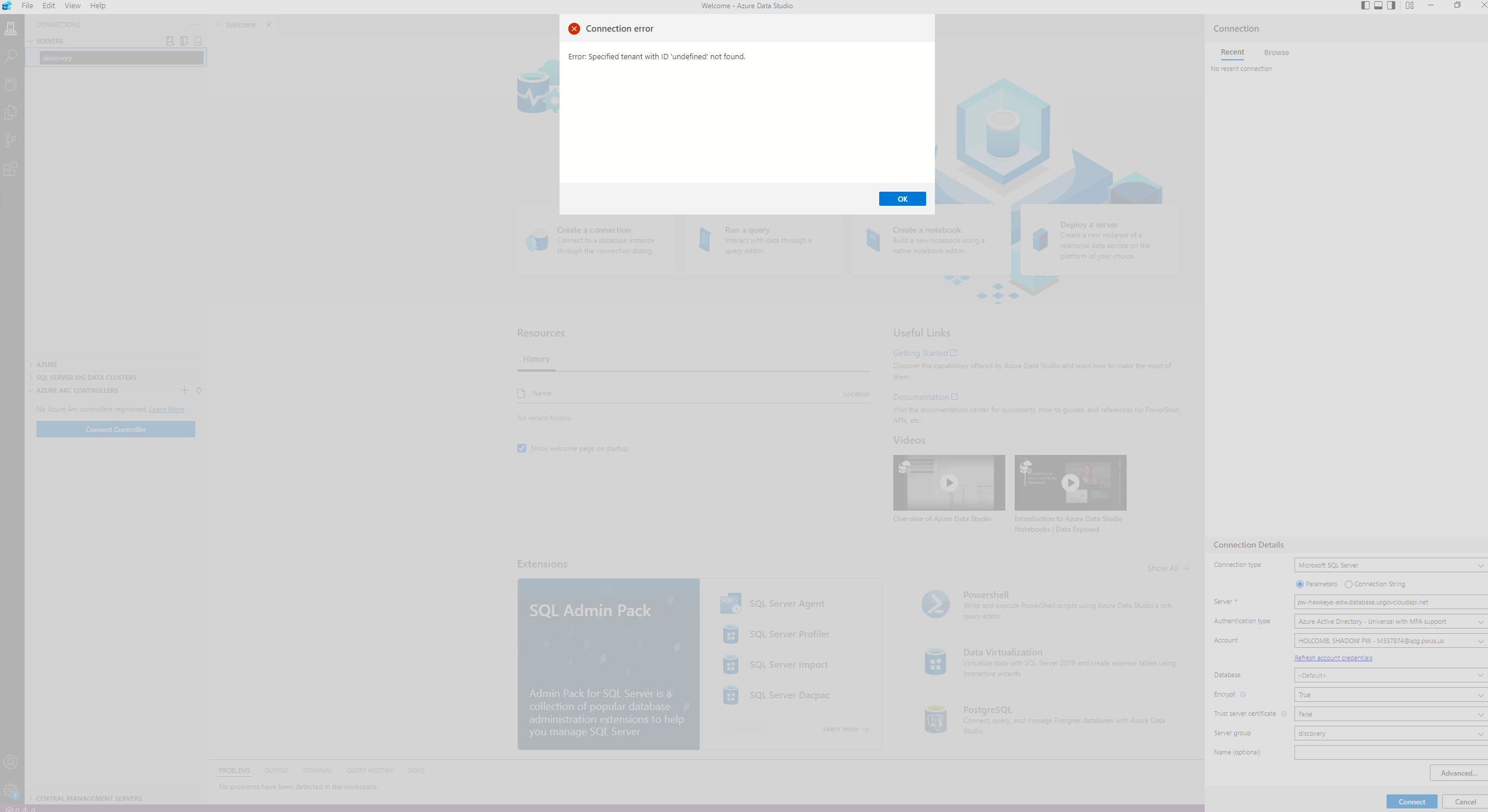The image size is (1488, 812).
Task: Click OK on the Connection error dialog
Action: (x=902, y=199)
